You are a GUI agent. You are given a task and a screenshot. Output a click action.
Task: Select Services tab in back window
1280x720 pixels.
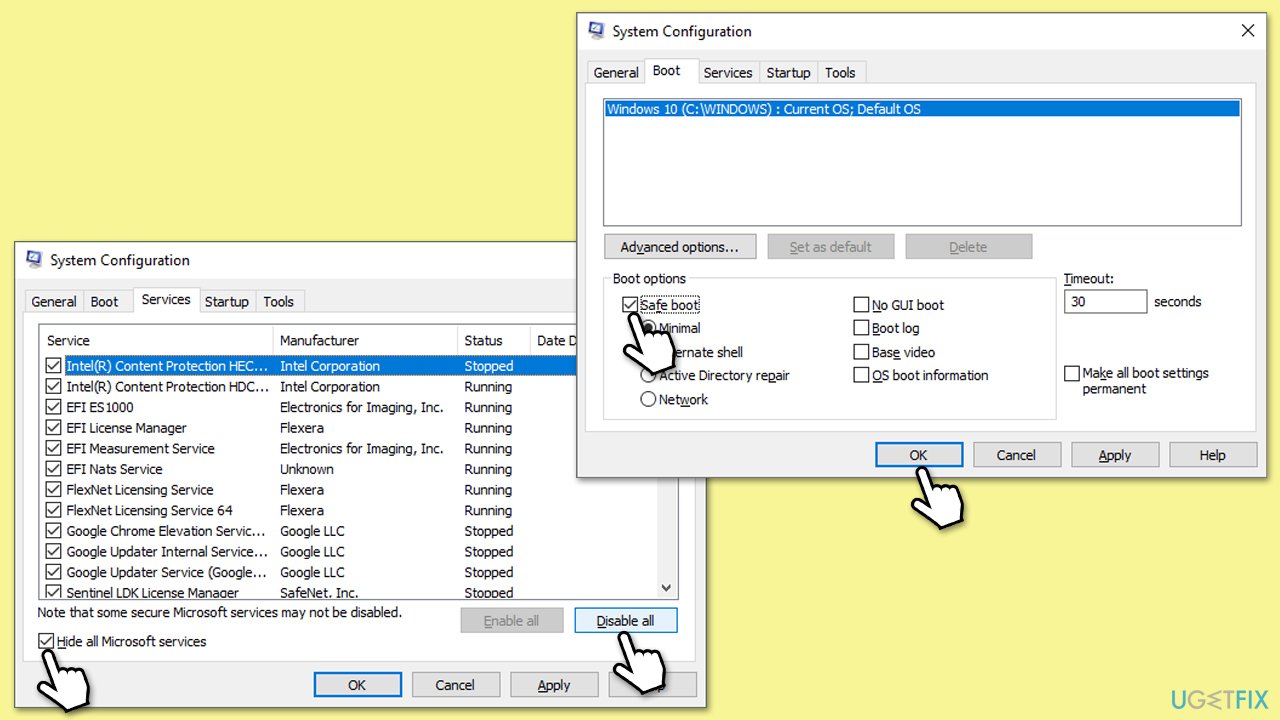pos(166,299)
